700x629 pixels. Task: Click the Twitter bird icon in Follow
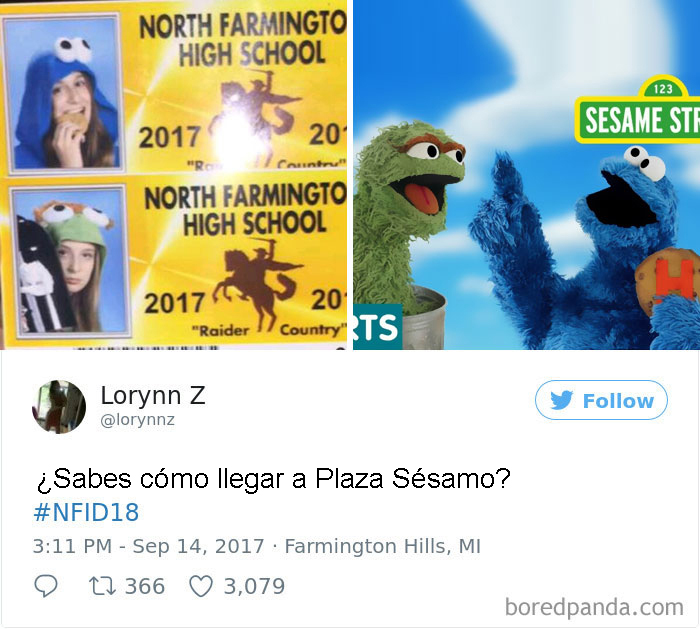561,400
